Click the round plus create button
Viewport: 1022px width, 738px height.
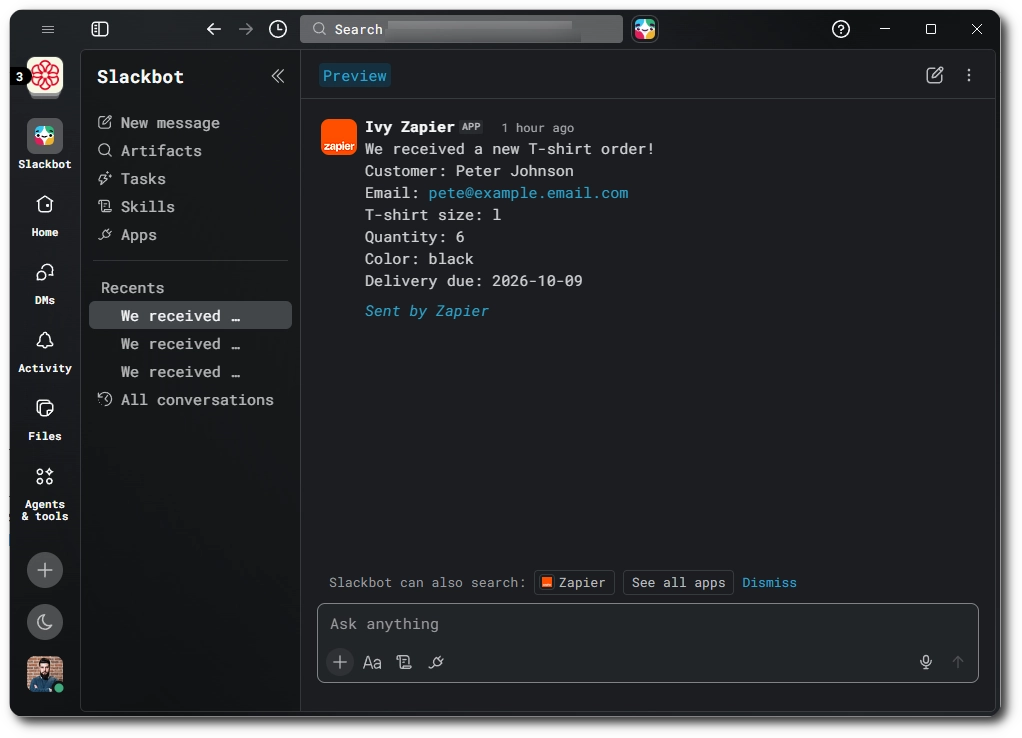pos(45,570)
